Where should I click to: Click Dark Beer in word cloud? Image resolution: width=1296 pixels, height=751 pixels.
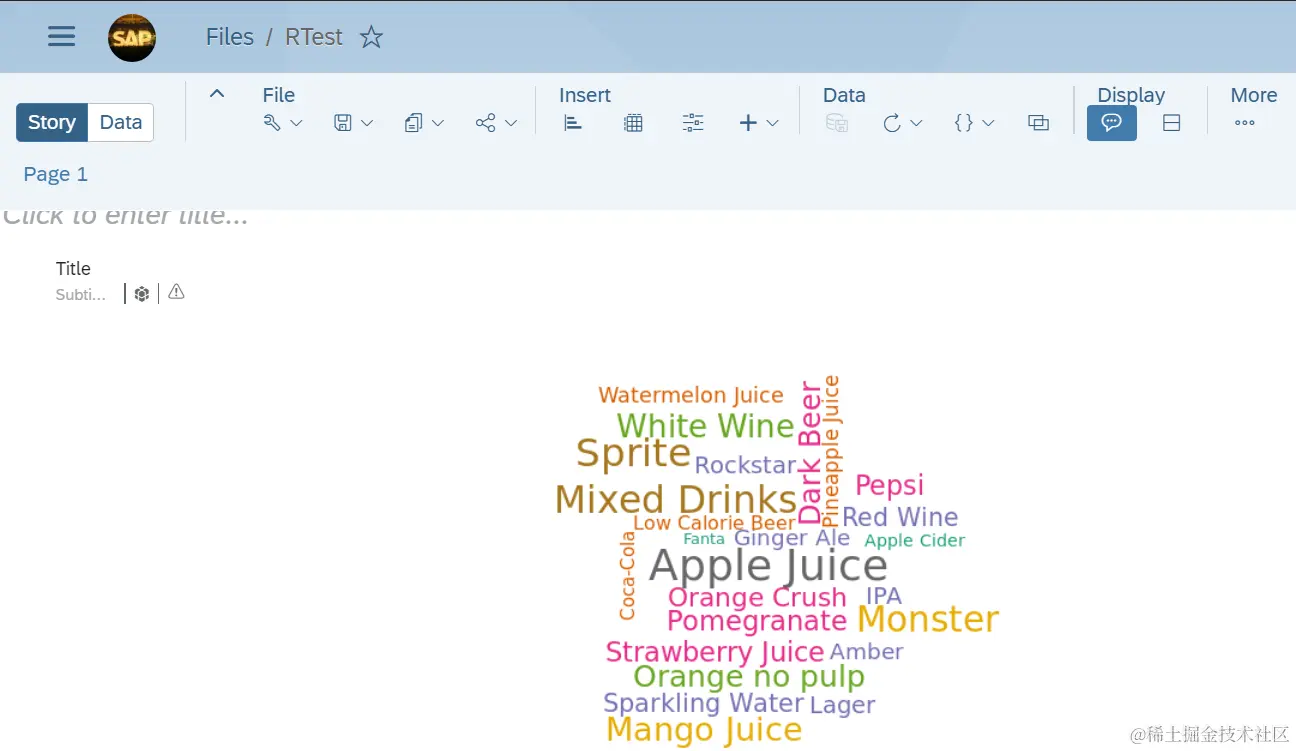click(x=810, y=453)
